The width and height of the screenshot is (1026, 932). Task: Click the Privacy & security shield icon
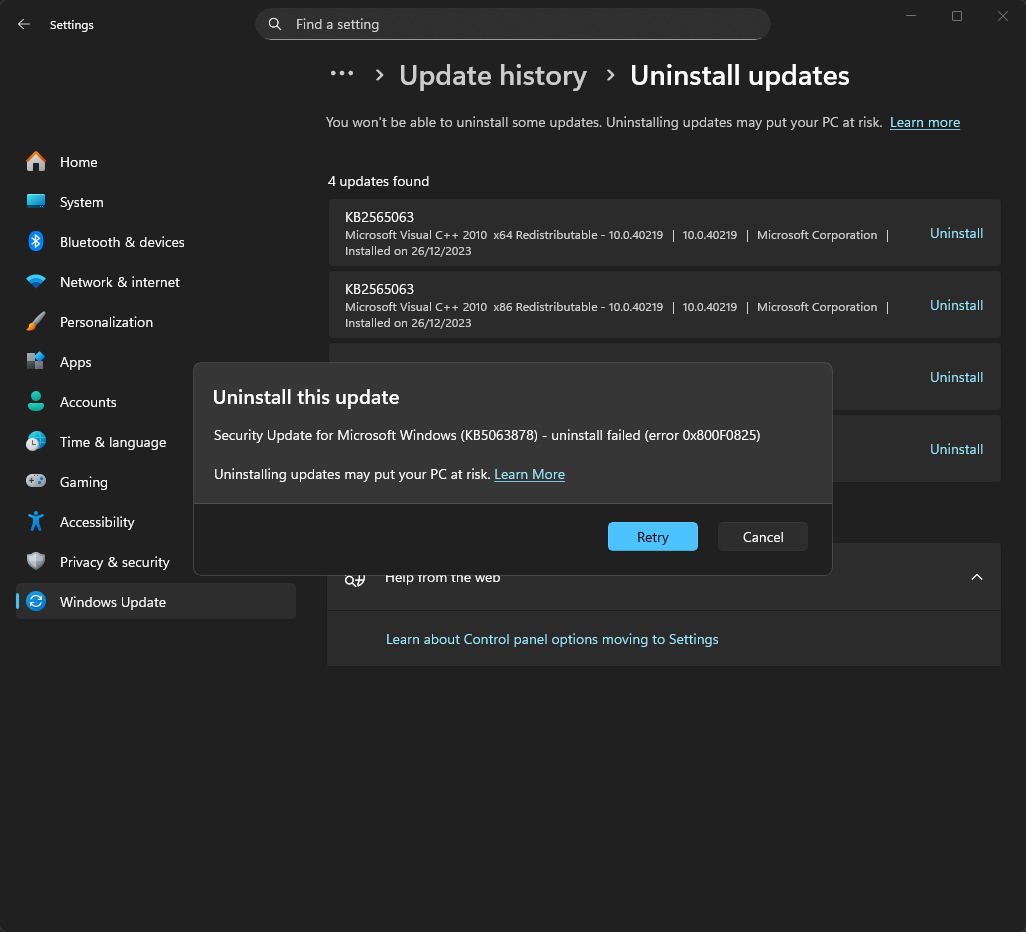click(36, 562)
